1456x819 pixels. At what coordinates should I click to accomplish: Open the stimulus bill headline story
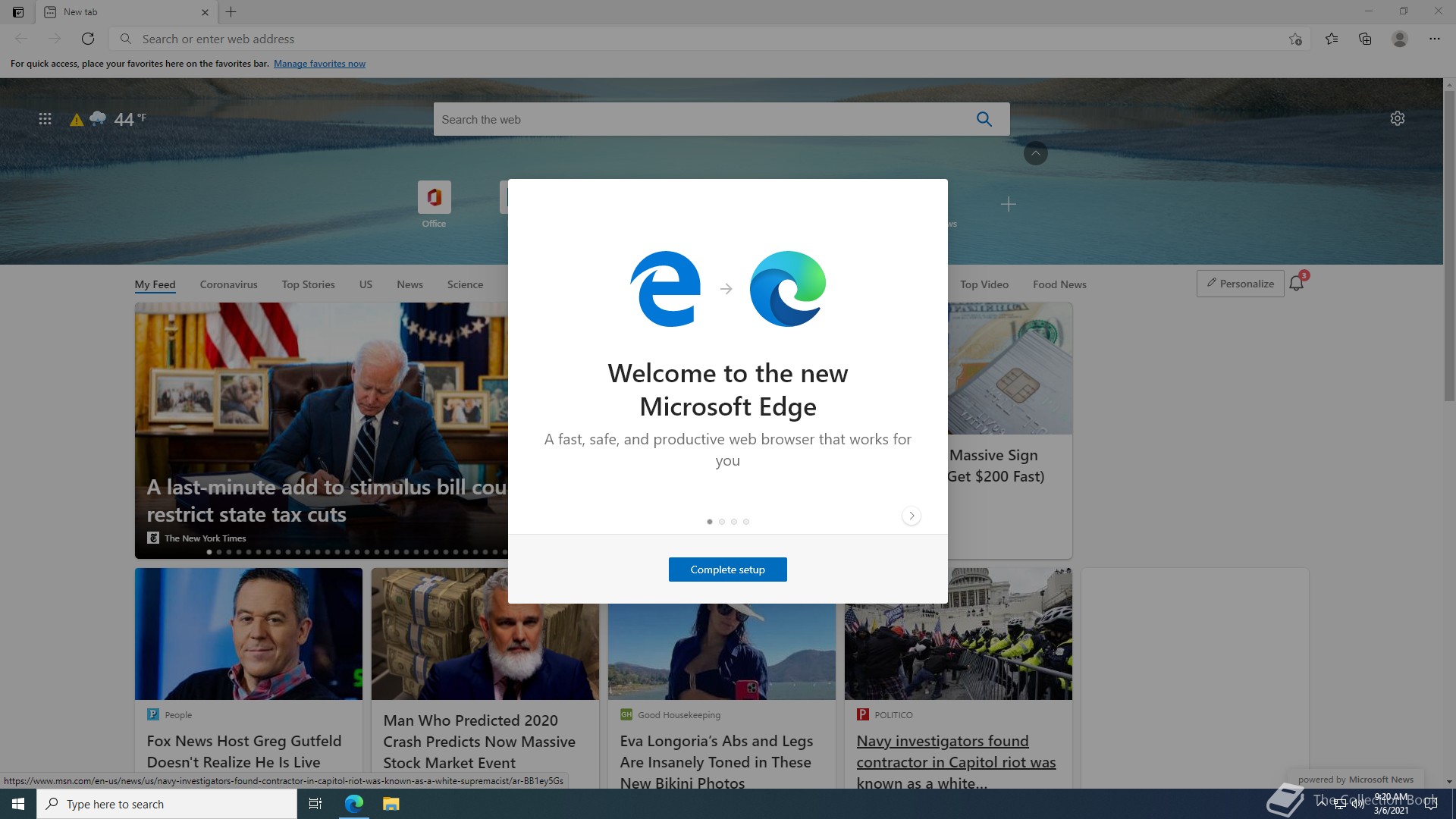pos(326,500)
